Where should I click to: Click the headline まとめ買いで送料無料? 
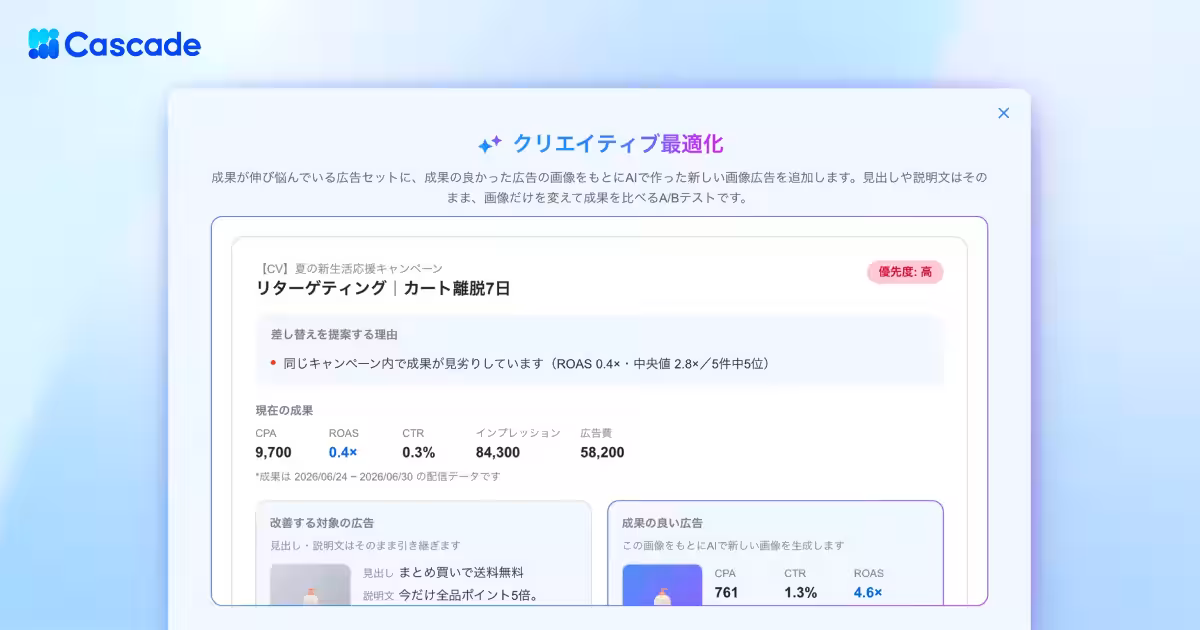(461, 572)
